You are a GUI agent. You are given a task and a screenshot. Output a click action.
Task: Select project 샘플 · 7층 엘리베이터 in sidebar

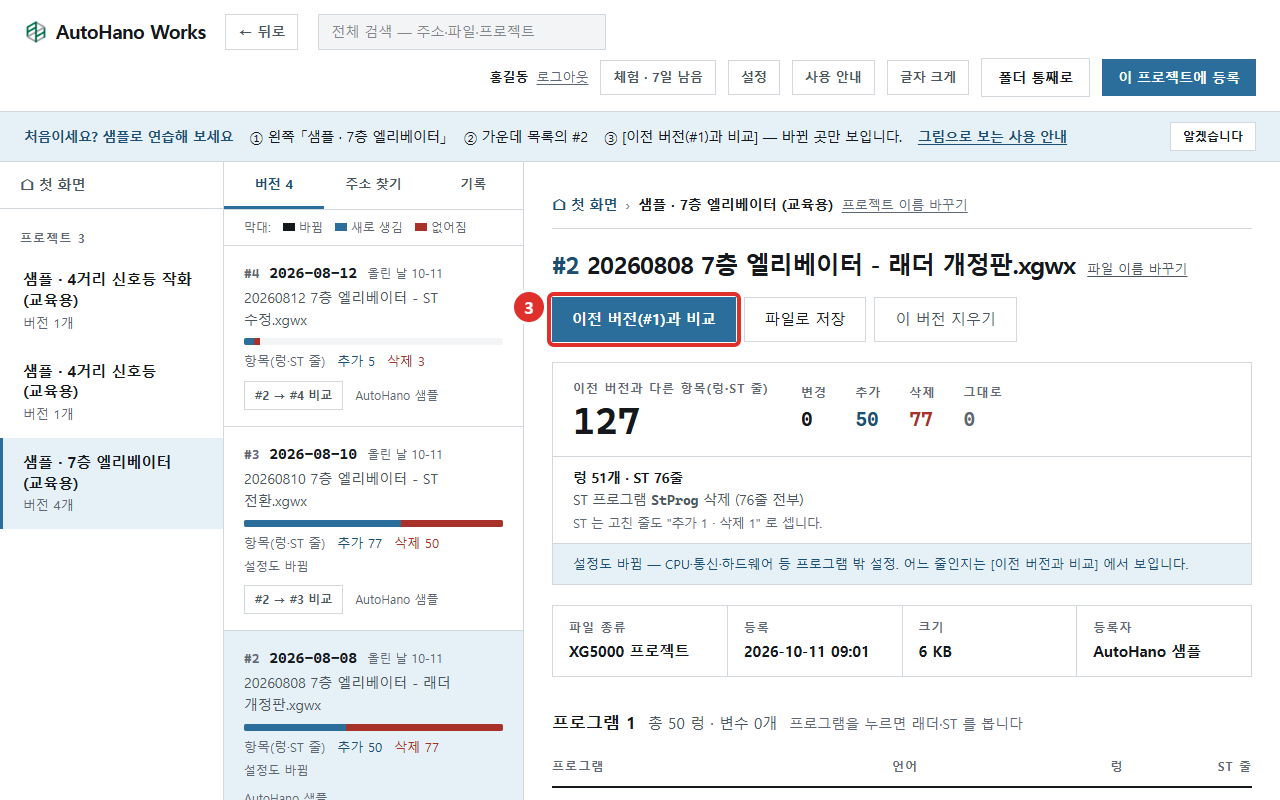111,483
